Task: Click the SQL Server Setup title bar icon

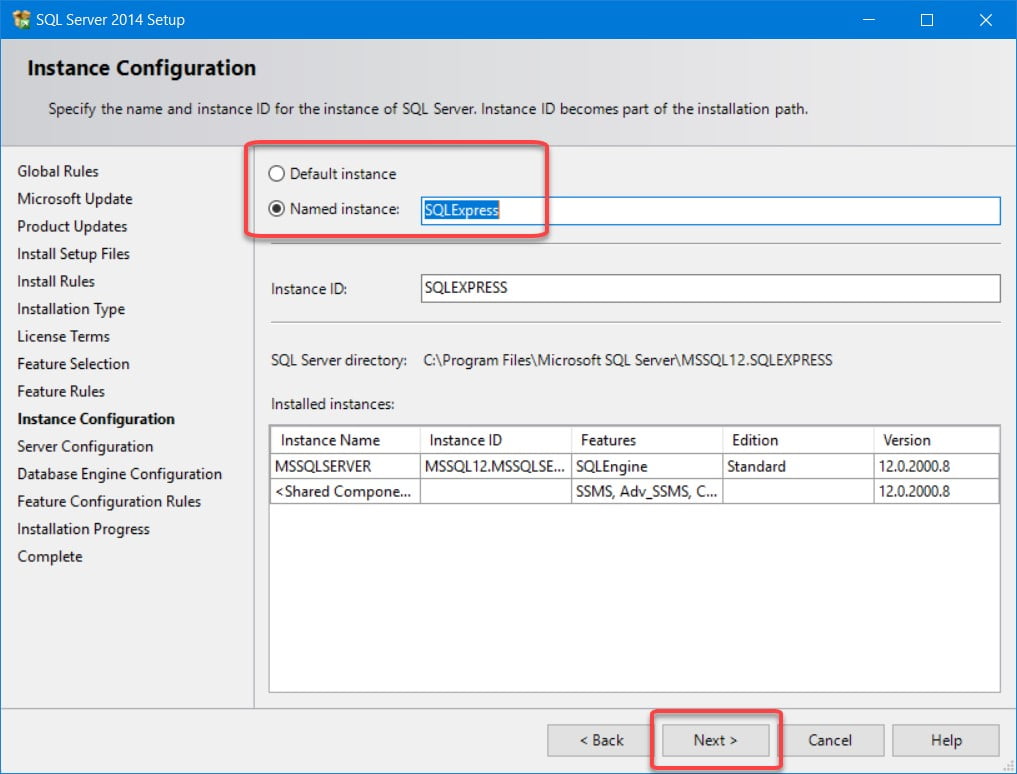Action: click(x=21, y=19)
